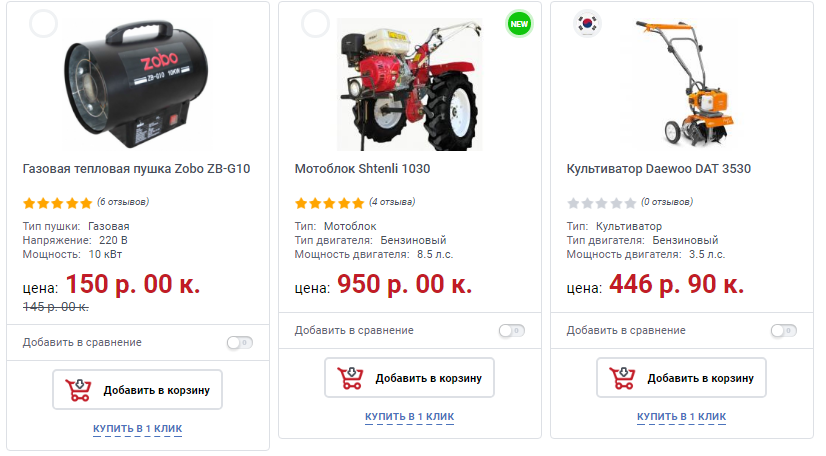
Task: Enable comparison switch for Motoblok Shtenli 1030
Action: coord(511,331)
